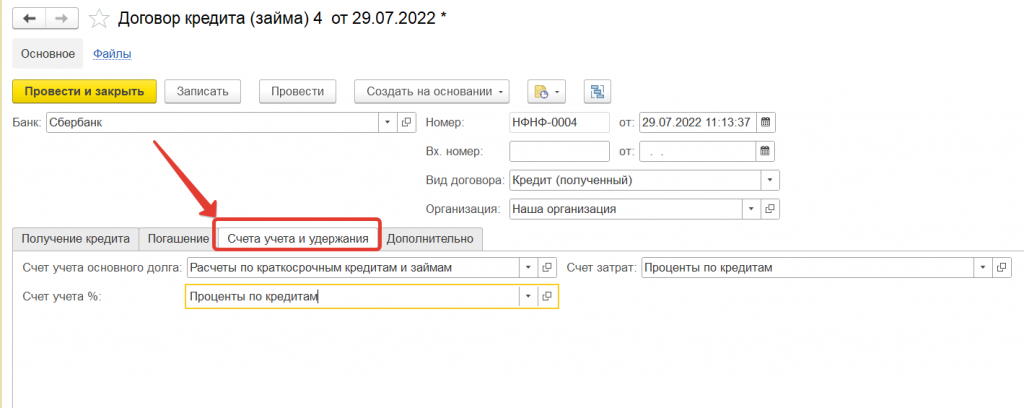Expand the Счет затрат dropdown
The height and width of the screenshot is (408, 1024).
tap(984, 268)
